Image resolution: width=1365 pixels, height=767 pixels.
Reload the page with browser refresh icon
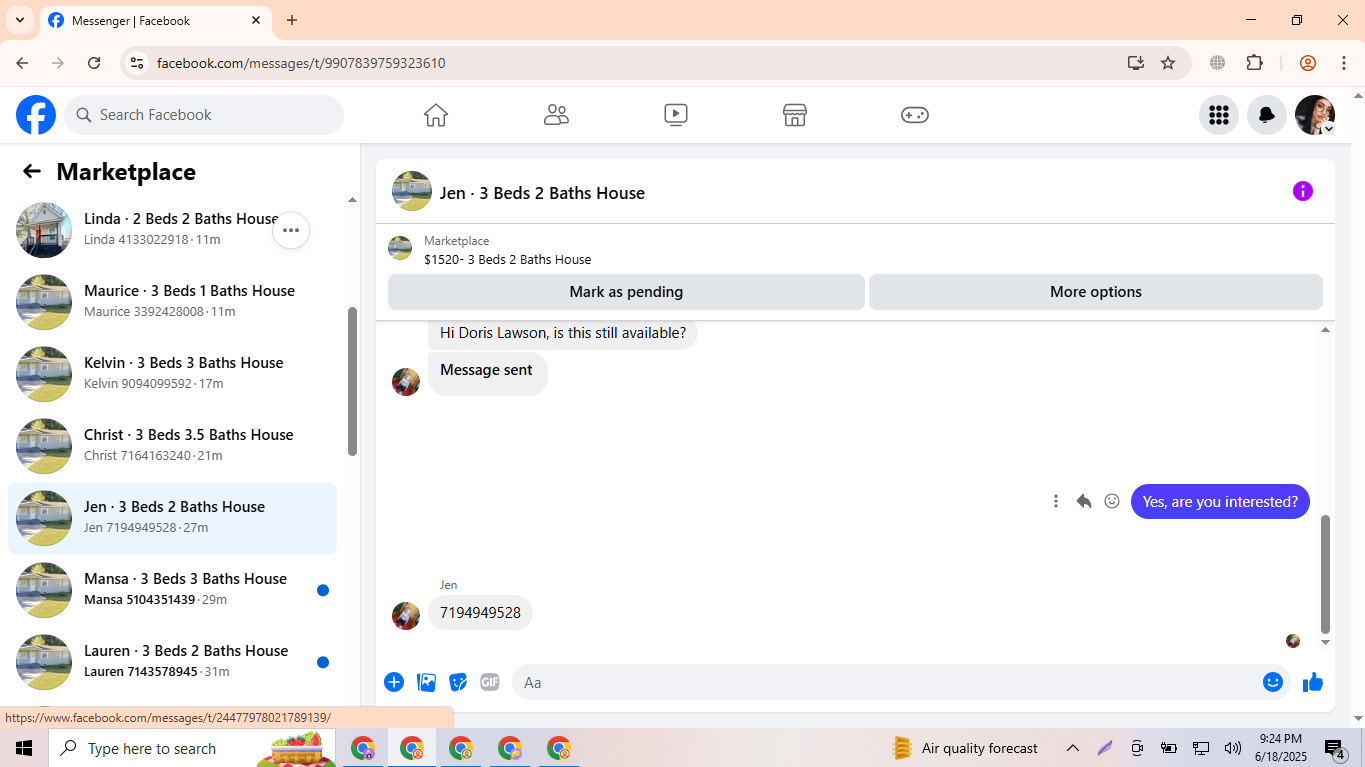pos(94,63)
